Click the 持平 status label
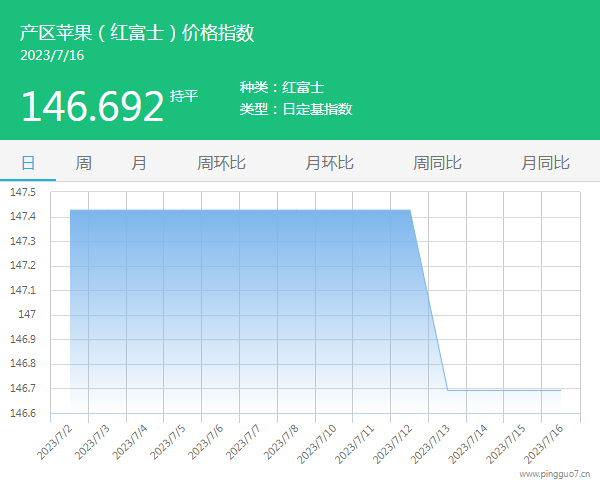 click(184, 96)
